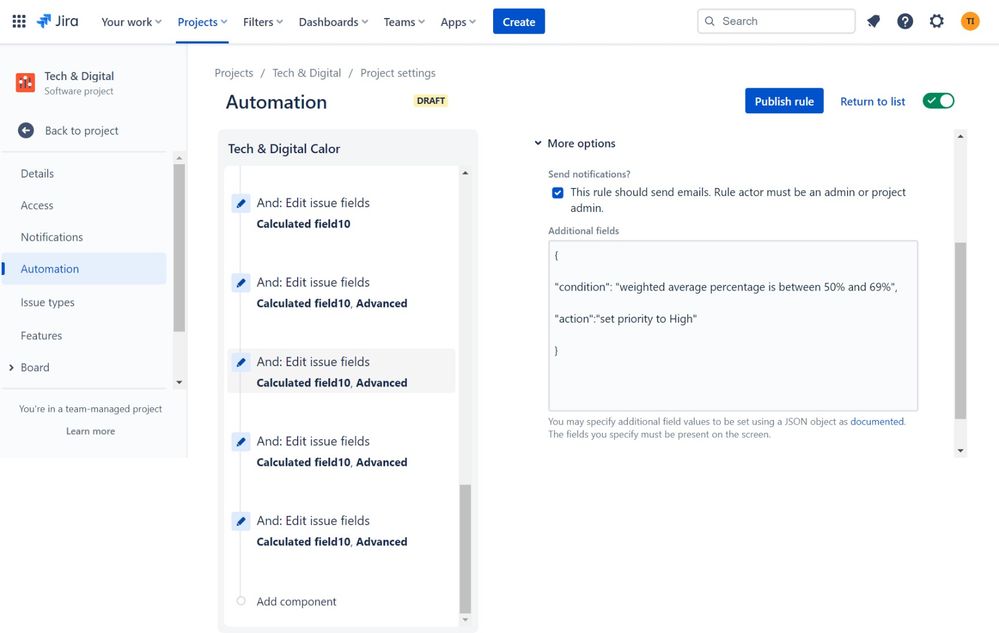Click the Publish rule button
This screenshot has height=633, width=999.
(x=783, y=101)
